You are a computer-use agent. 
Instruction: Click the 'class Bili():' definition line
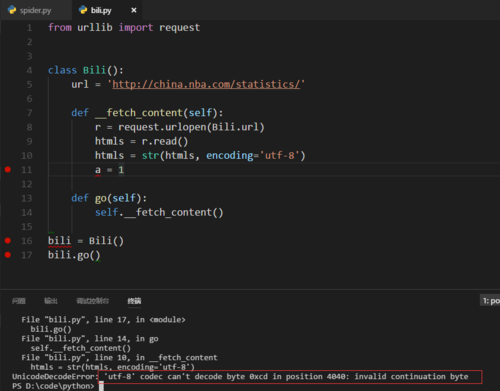coord(86,70)
